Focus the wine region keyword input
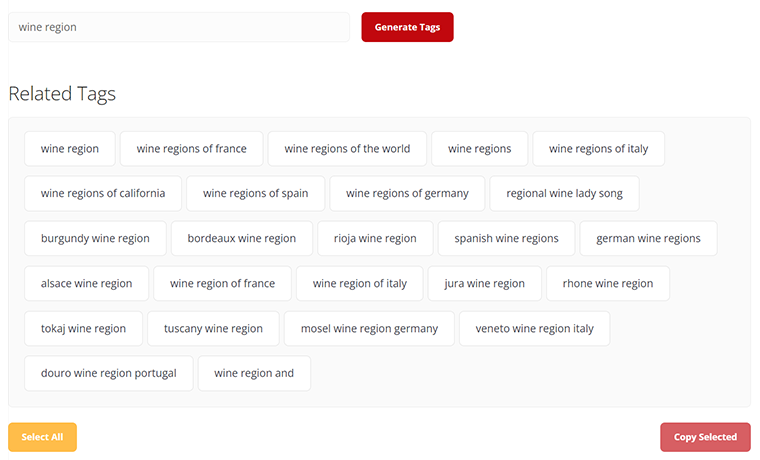This screenshot has width=760, height=460. point(179,27)
